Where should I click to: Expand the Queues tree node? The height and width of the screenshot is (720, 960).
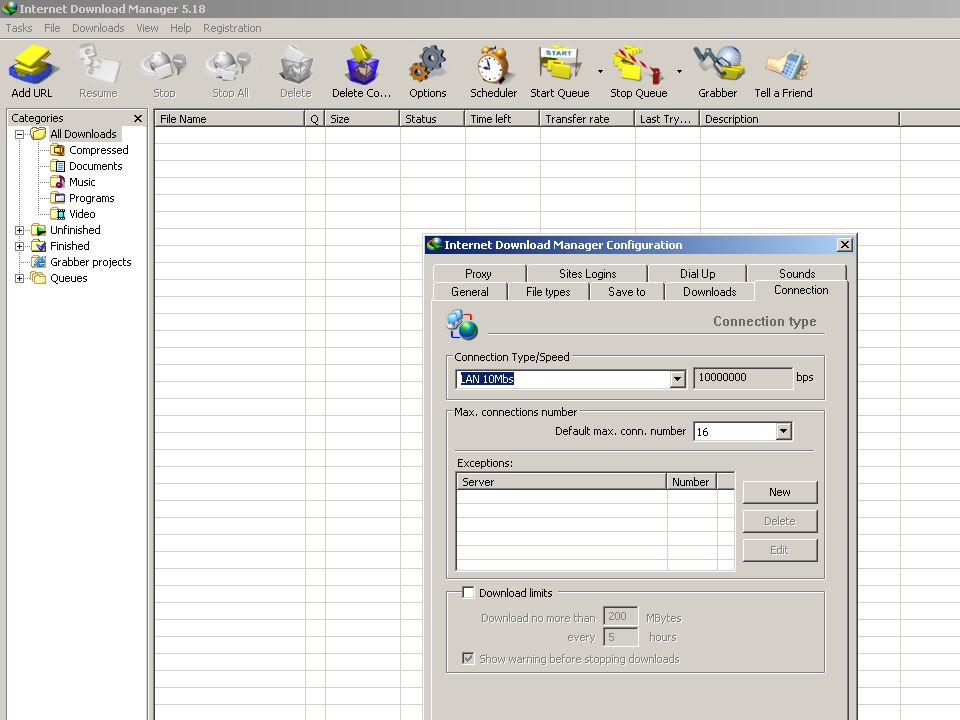(x=20, y=278)
